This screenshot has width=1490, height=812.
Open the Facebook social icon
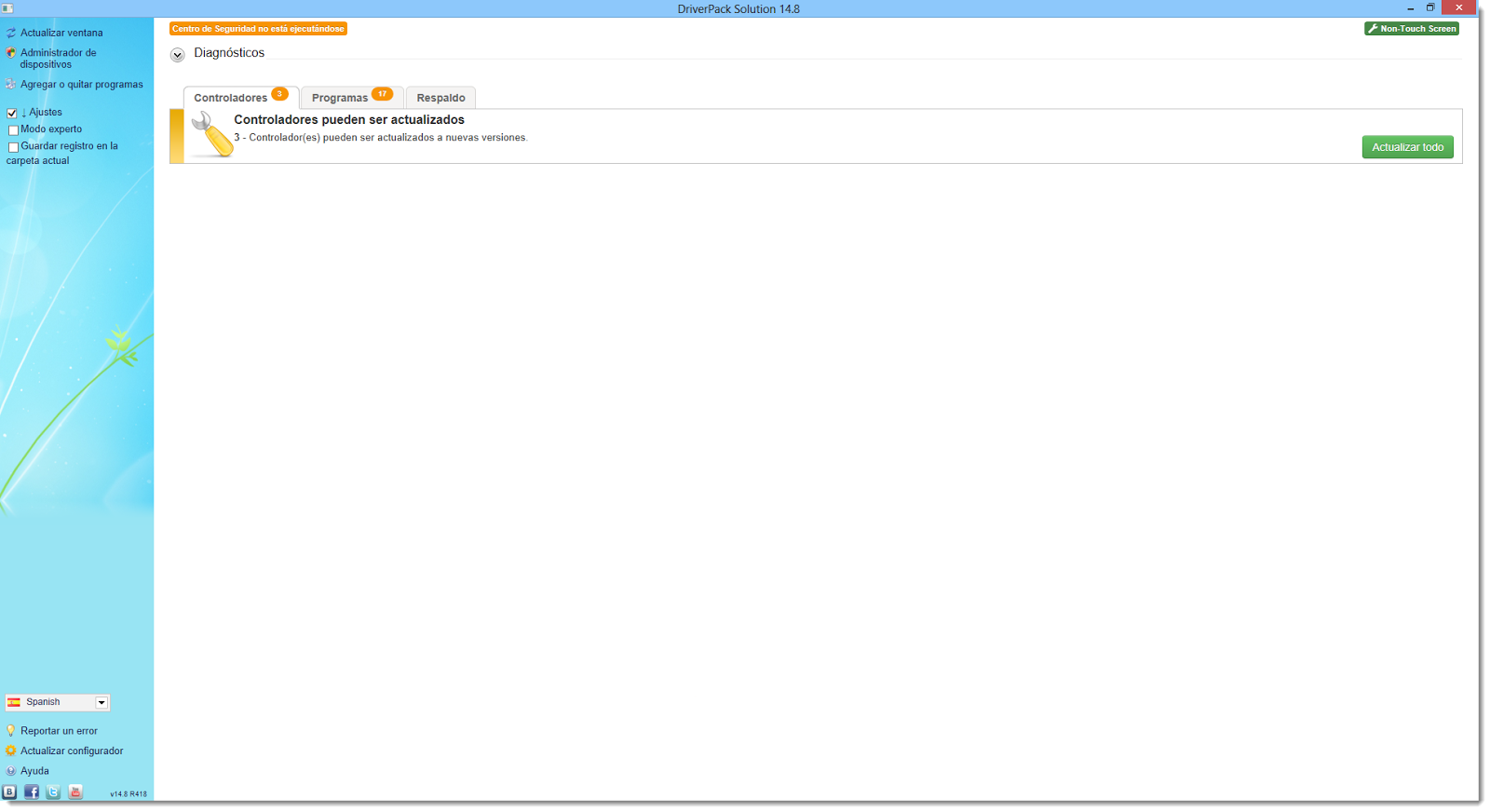click(32, 792)
